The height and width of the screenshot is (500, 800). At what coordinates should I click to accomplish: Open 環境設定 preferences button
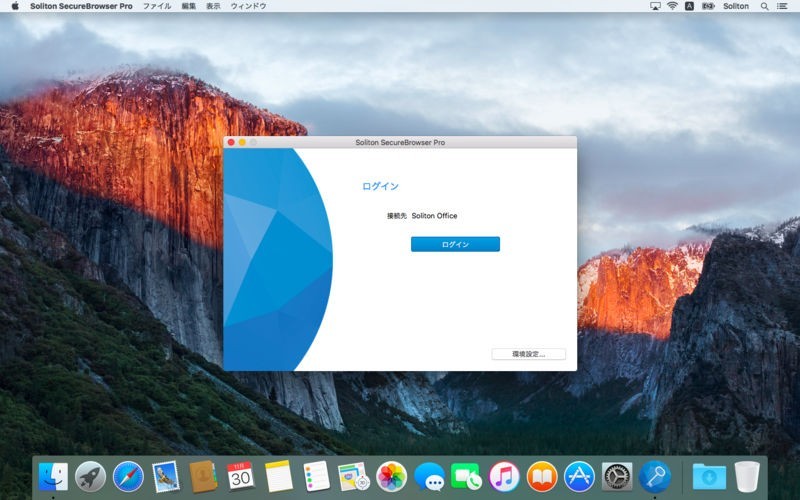(x=528, y=354)
